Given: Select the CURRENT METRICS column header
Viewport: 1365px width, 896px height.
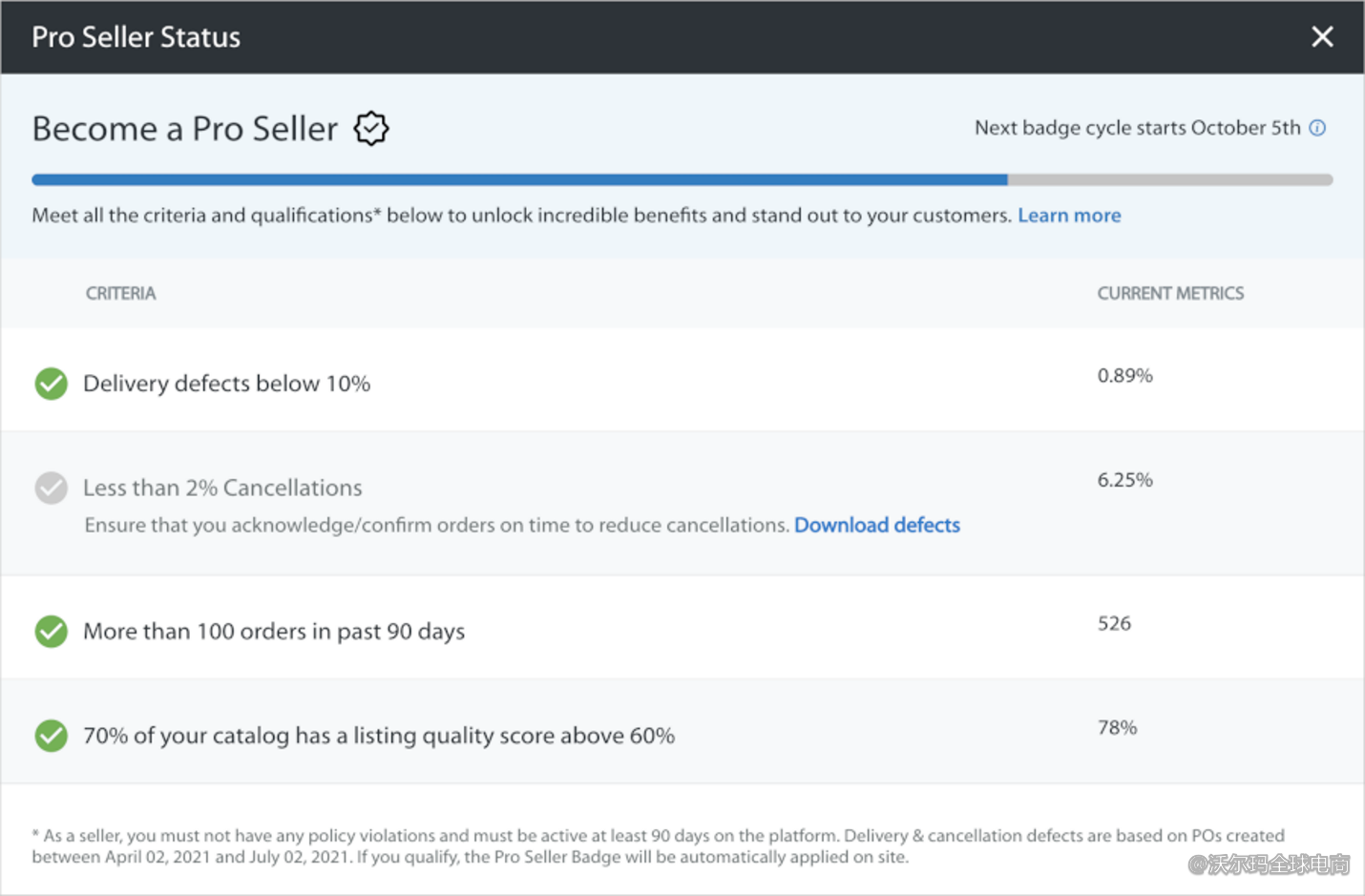Looking at the screenshot, I should pos(1170,293).
